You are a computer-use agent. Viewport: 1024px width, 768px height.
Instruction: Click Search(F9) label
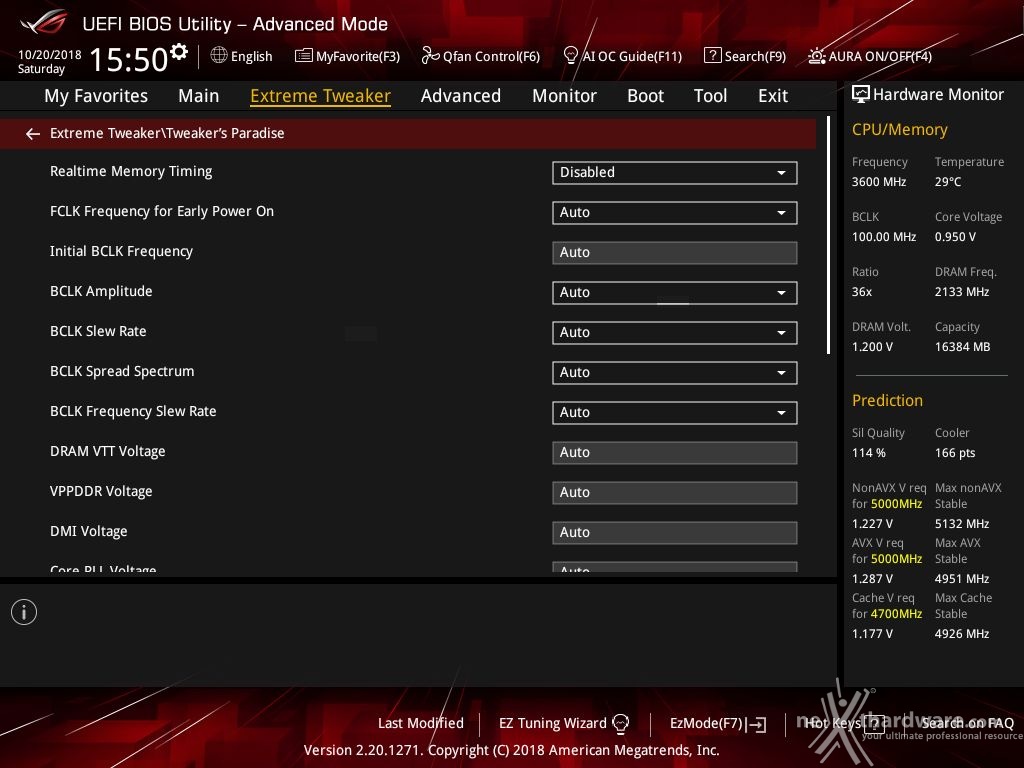coord(756,56)
